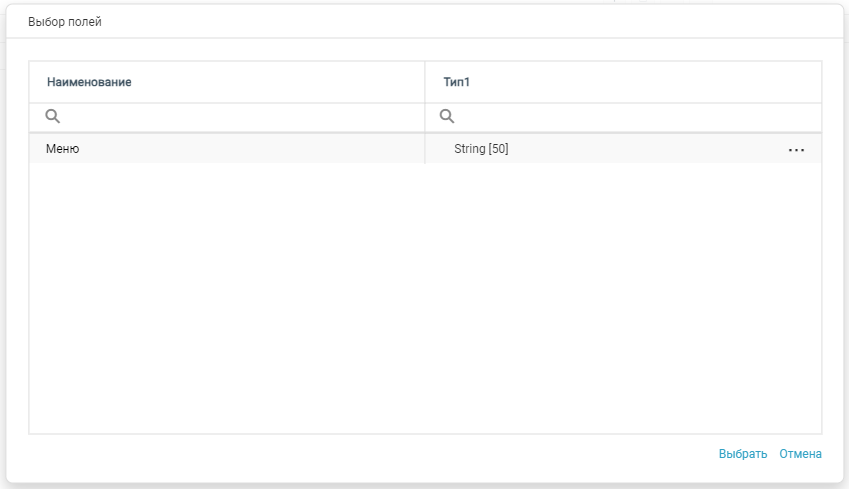Sort by the Тип1 column header
This screenshot has height=489, width=849.
click(x=456, y=82)
